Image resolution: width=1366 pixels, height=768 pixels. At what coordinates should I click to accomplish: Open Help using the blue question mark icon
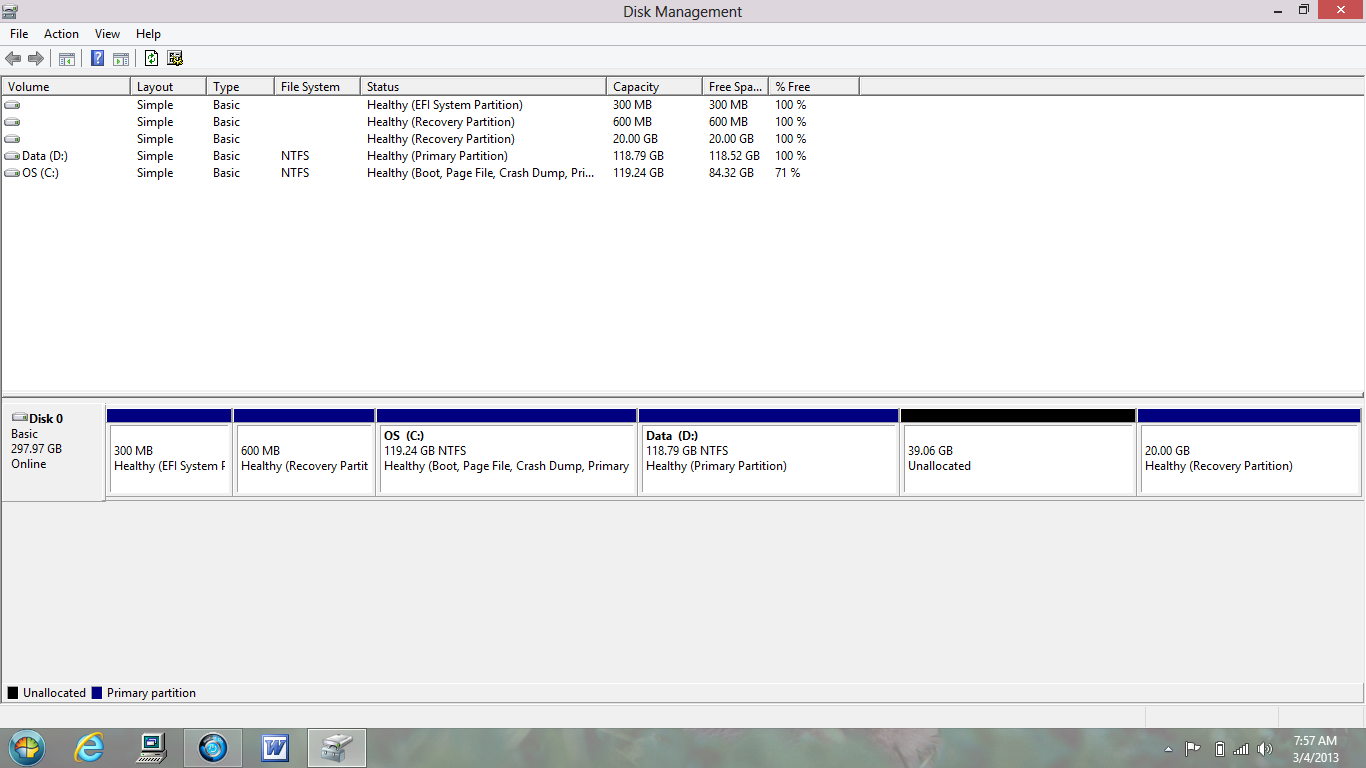97,59
